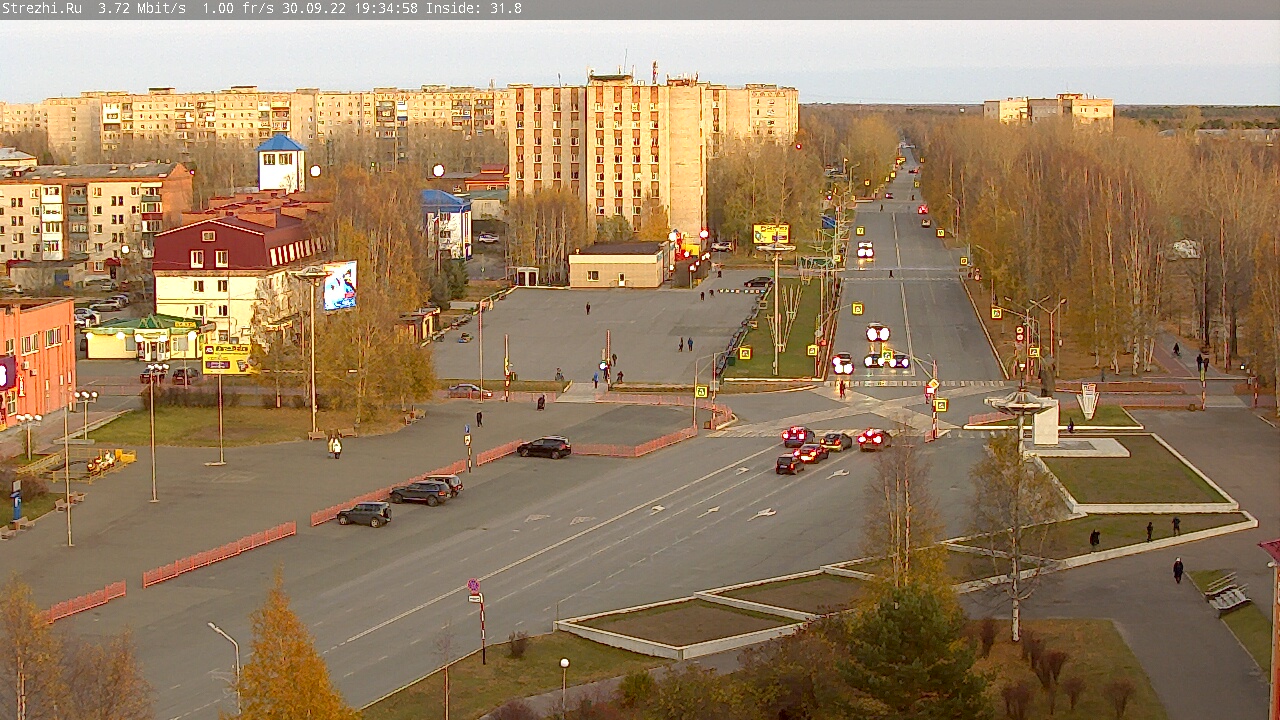
Task: Click the "19:34:58" time stamp
Action: coord(386,8)
